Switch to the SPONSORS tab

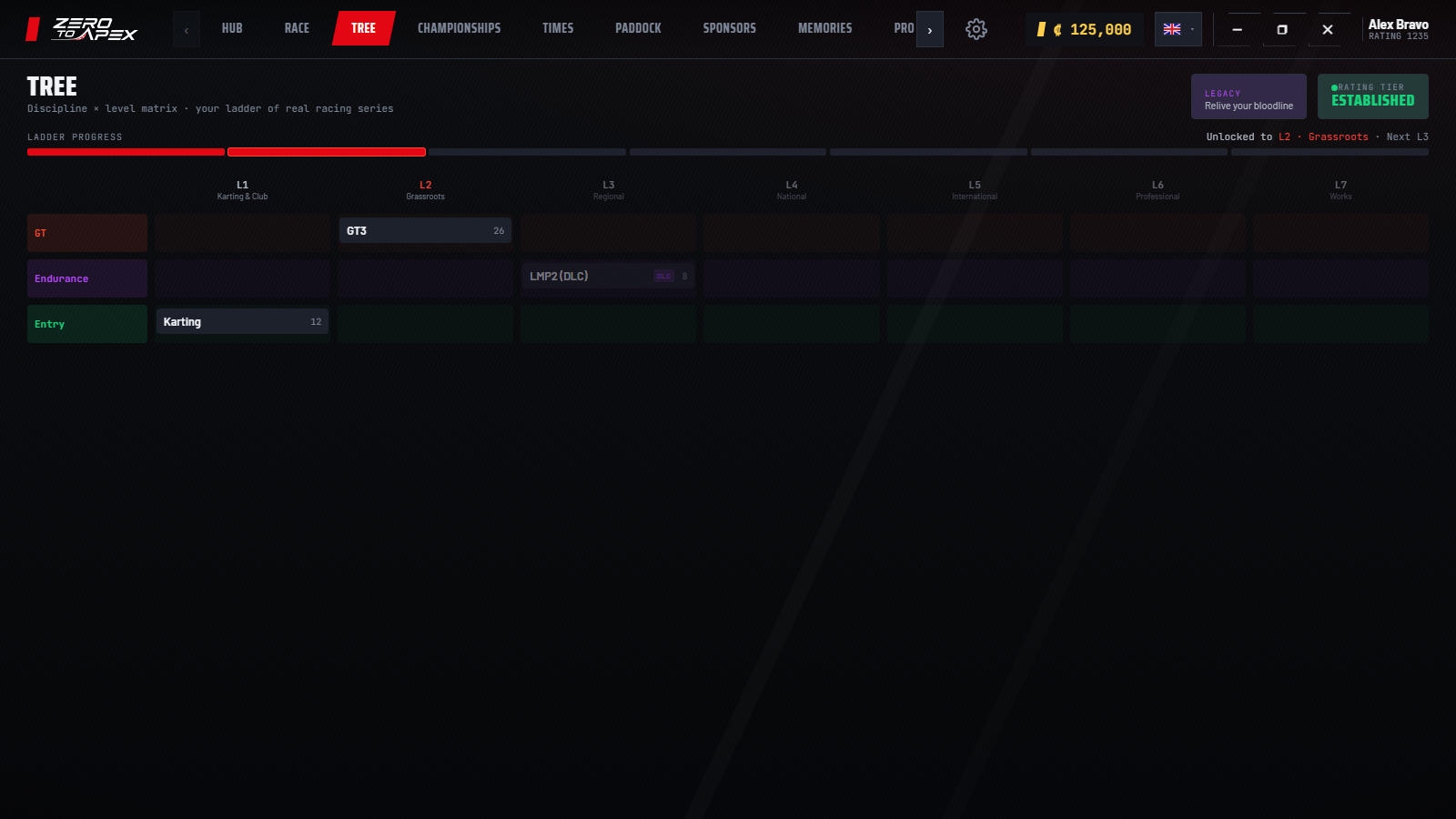click(x=729, y=28)
